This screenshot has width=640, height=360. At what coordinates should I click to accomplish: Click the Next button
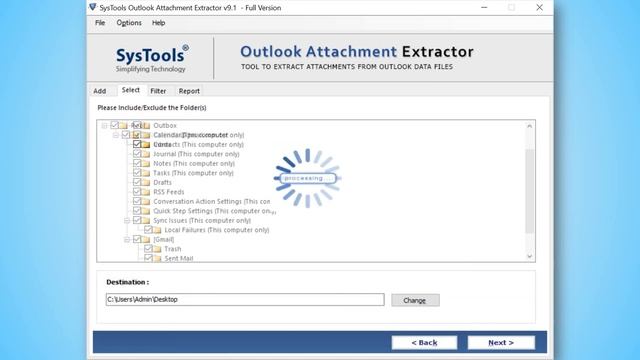coord(501,342)
